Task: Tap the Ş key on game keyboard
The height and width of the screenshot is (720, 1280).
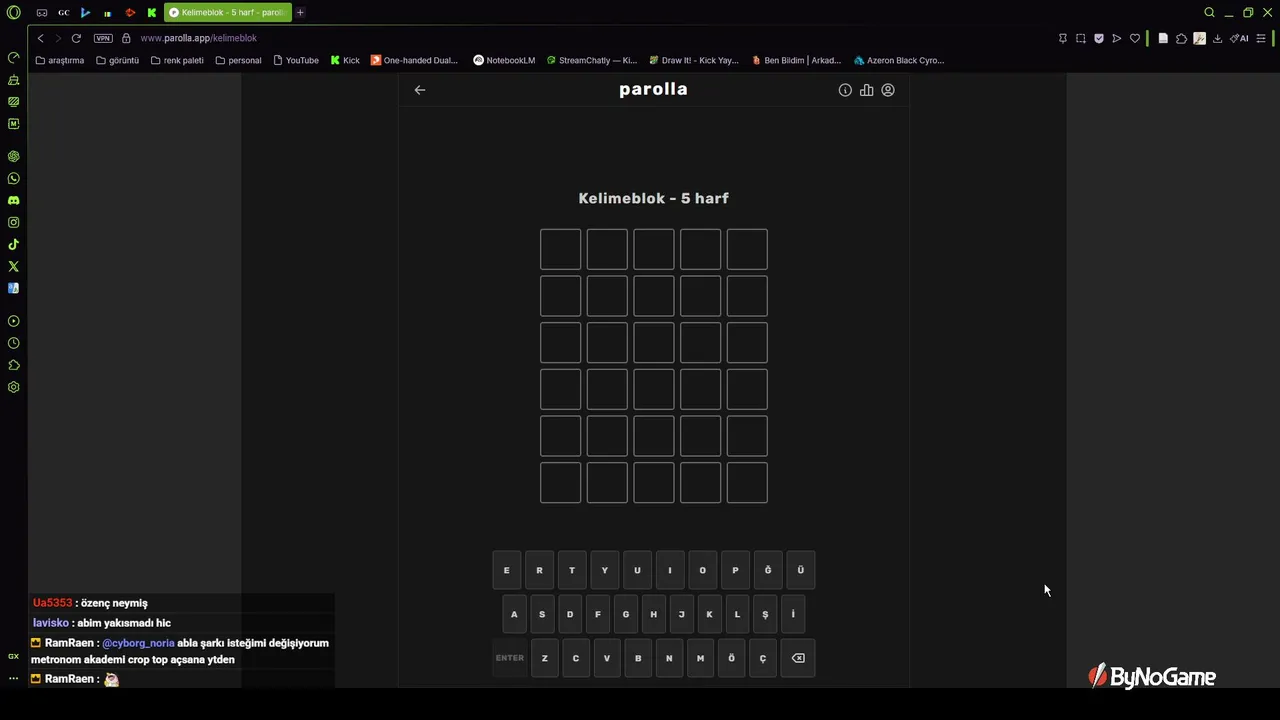Action: 765,614
